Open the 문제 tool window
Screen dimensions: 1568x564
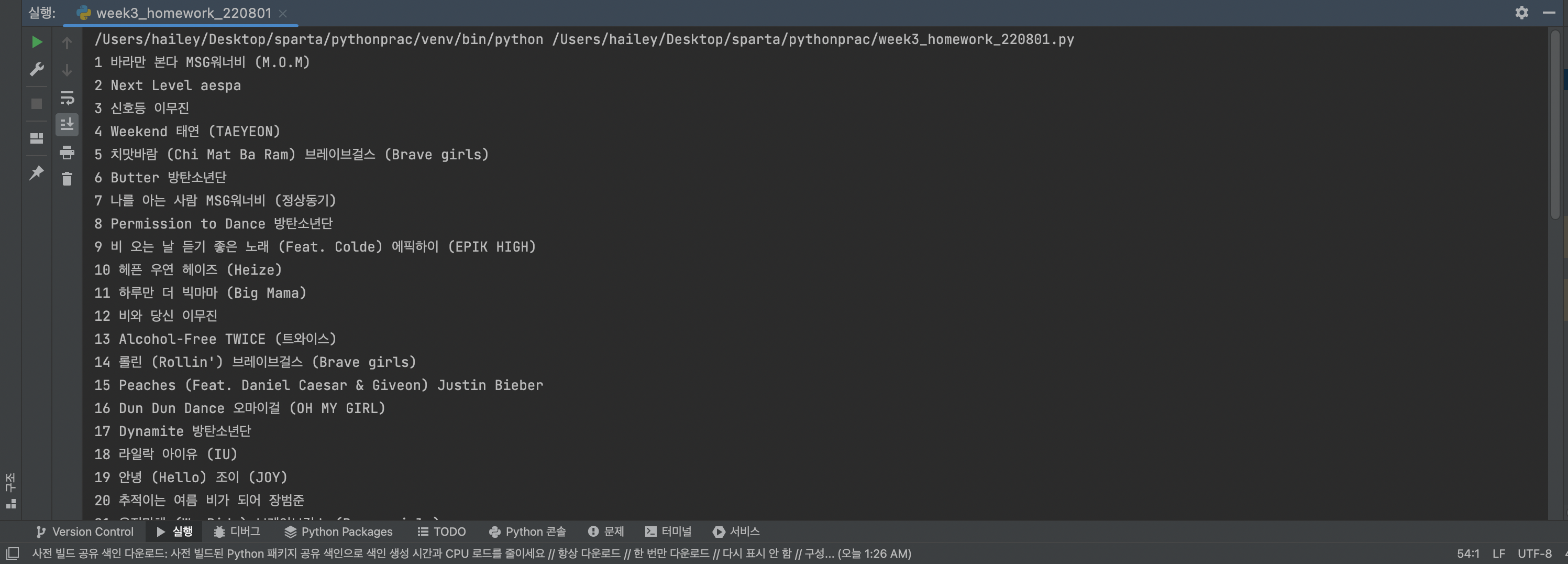tap(605, 531)
